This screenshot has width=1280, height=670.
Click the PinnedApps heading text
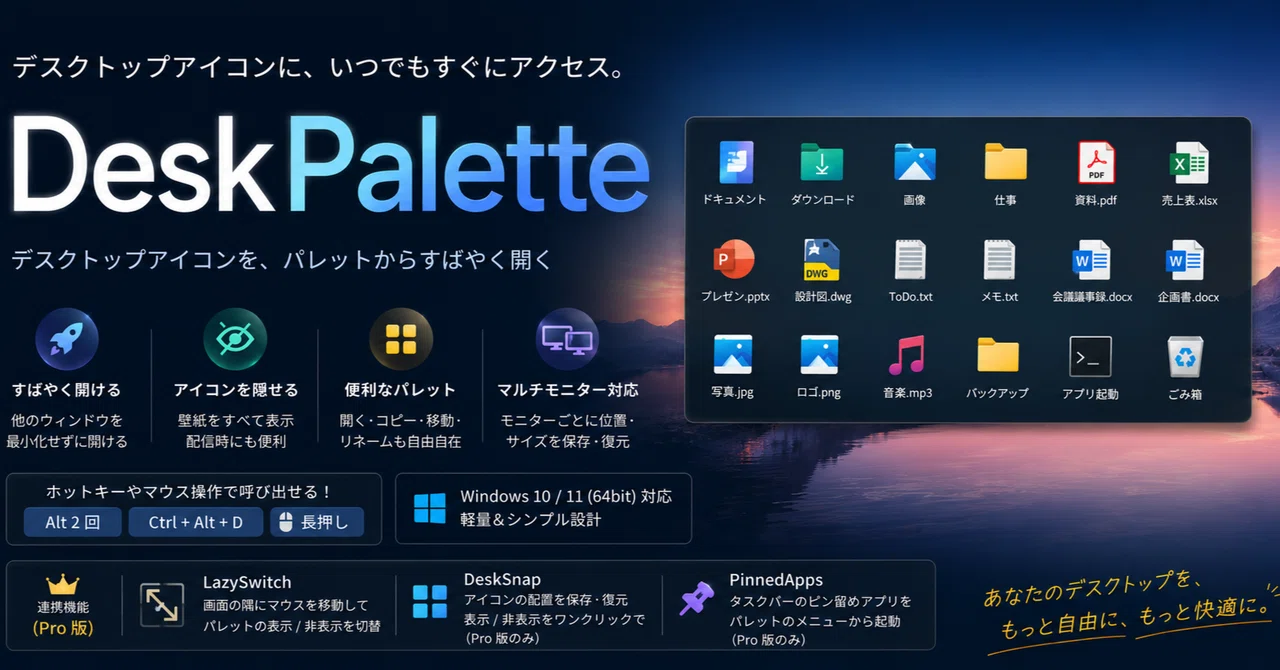click(776, 580)
